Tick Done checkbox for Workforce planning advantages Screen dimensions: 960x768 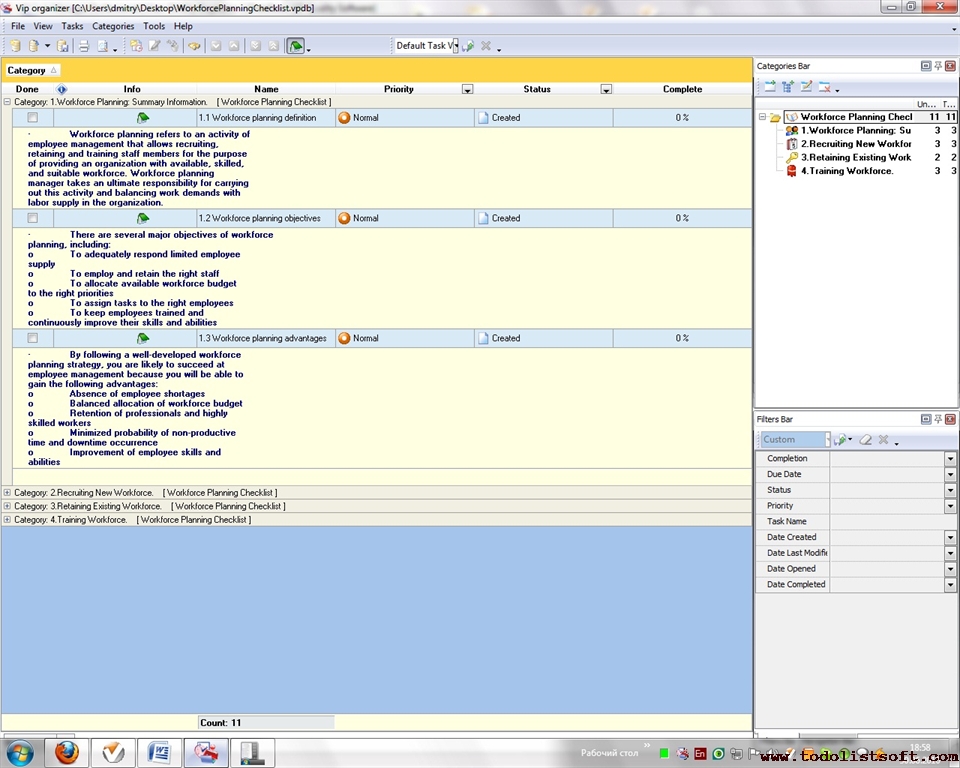click(33, 338)
